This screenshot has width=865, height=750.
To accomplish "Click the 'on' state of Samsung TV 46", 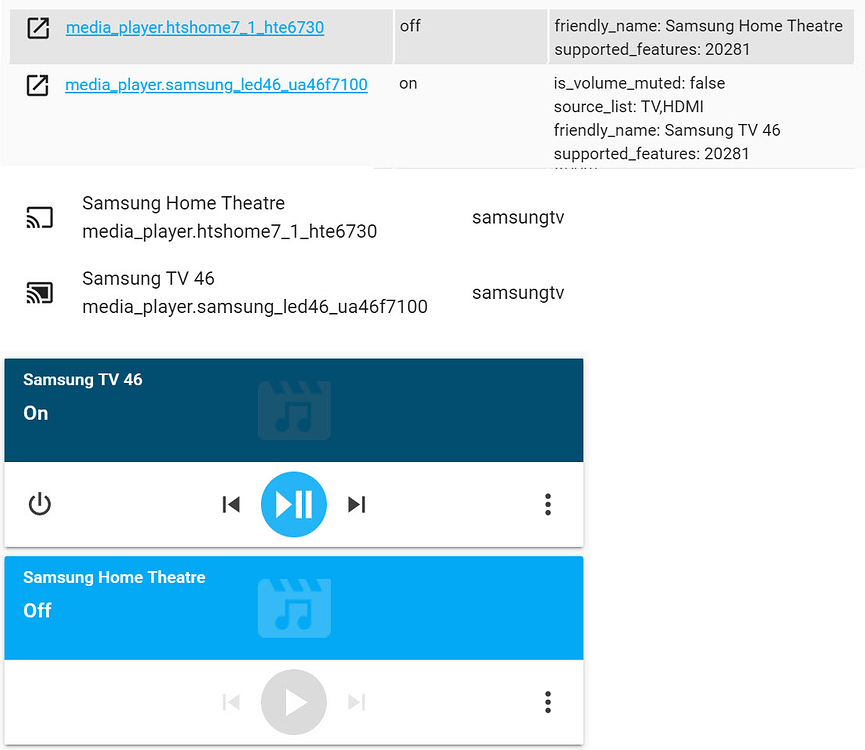I will pyautogui.click(x=408, y=84).
